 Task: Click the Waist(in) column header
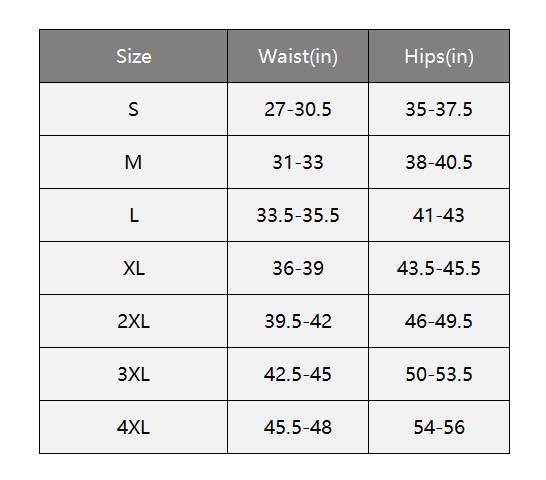[298, 56]
